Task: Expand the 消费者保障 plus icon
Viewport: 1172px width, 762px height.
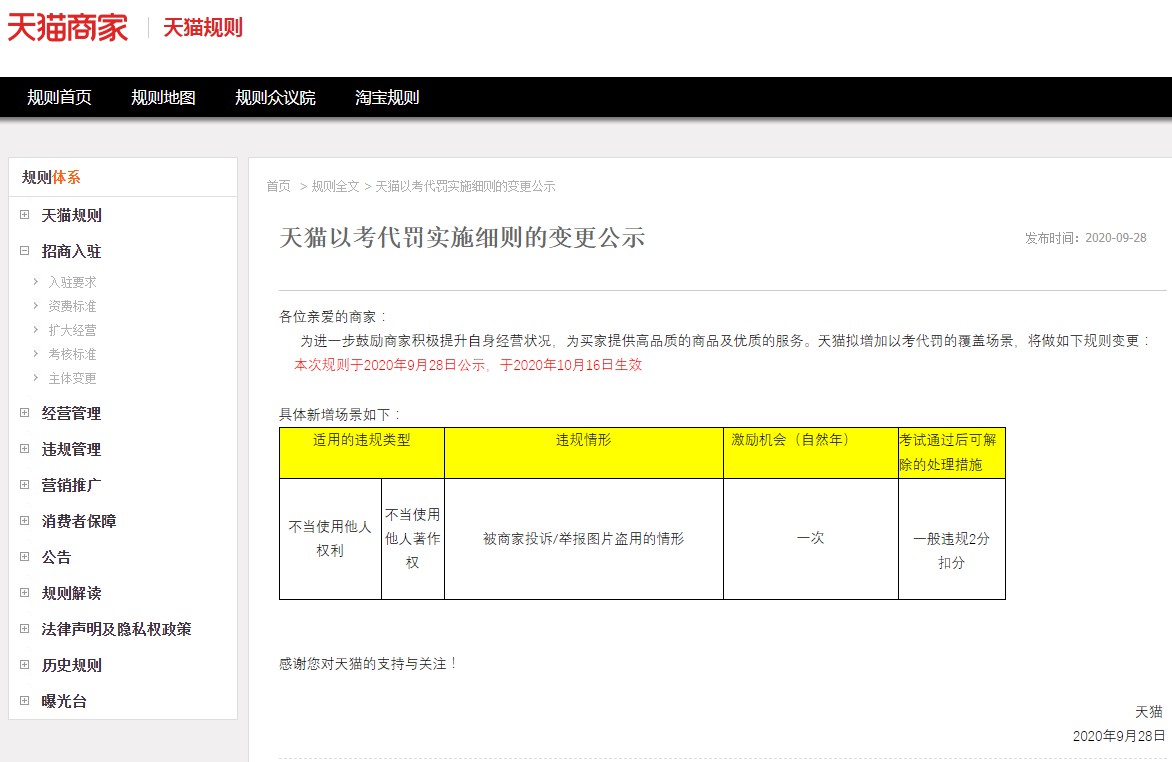Action: [x=25, y=520]
